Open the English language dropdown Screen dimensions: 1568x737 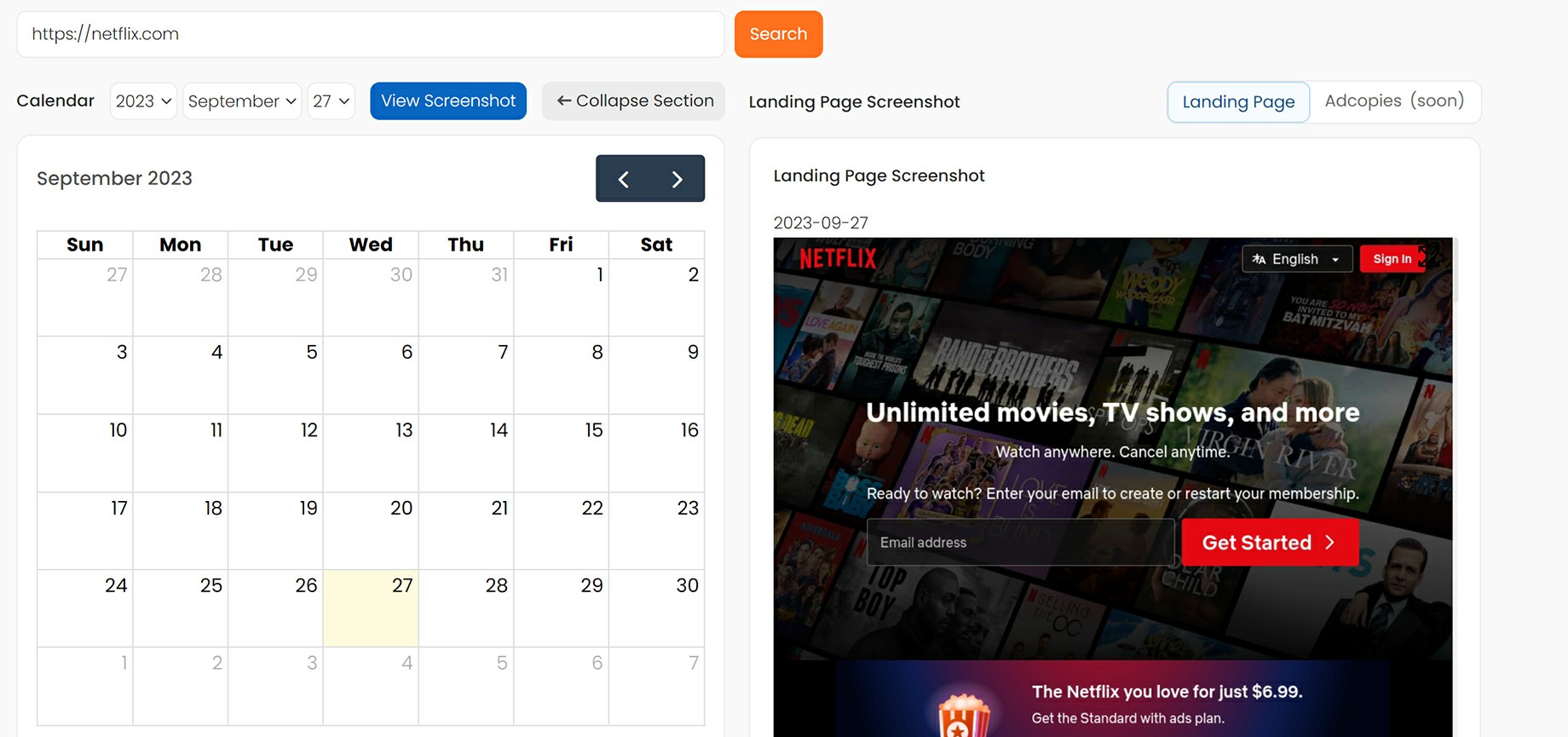point(1297,259)
